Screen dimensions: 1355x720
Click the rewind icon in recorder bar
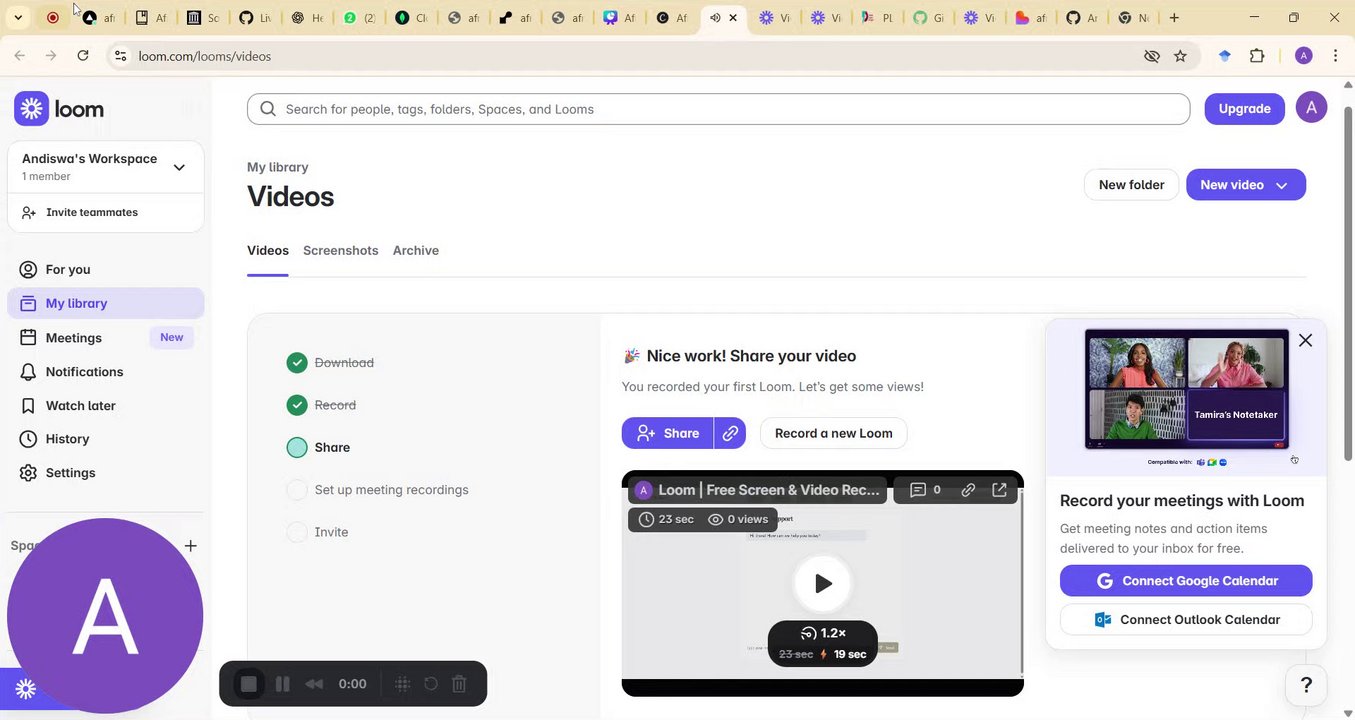314,684
